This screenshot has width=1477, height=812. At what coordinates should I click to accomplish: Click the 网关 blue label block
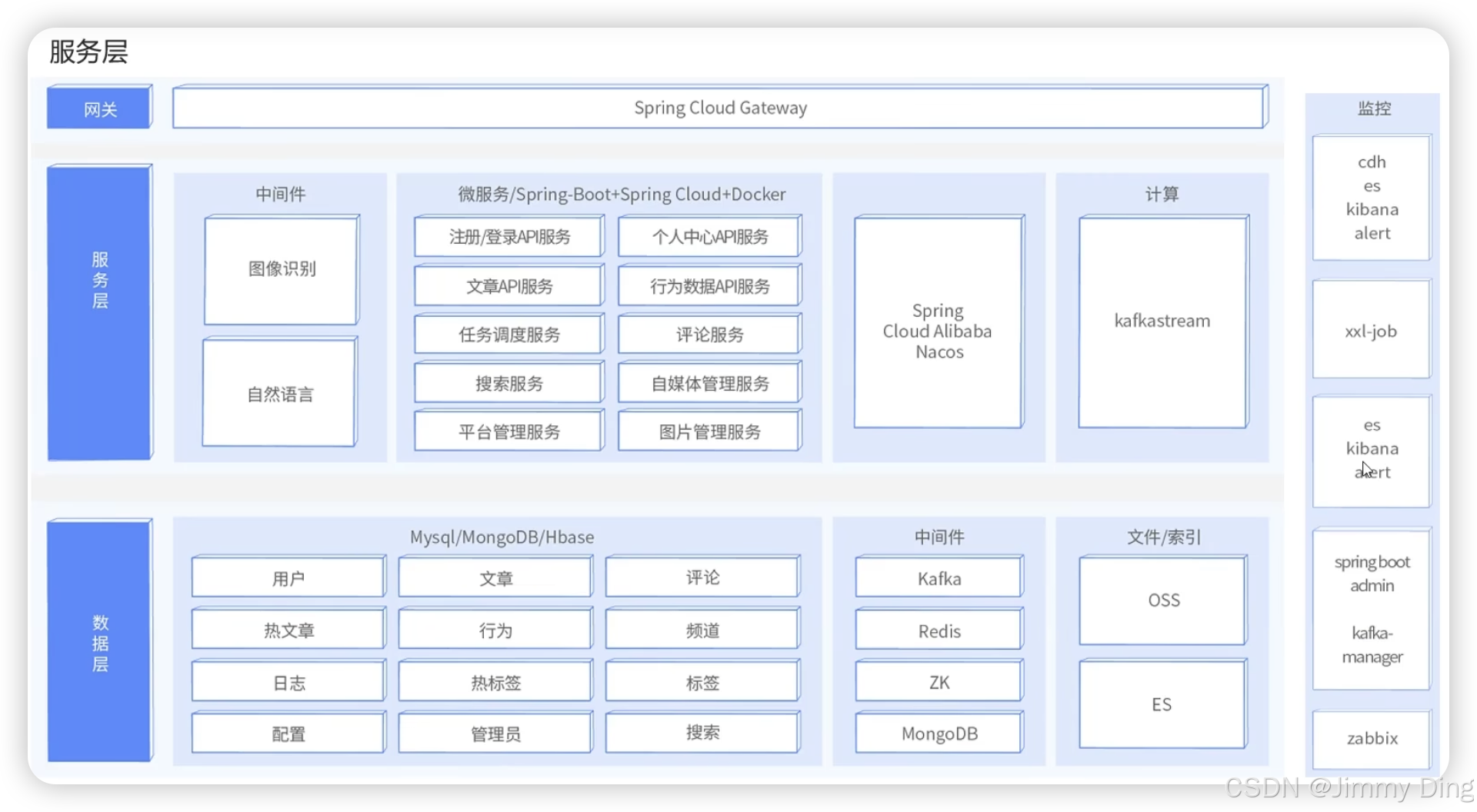pyautogui.click(x=99, y=108)
